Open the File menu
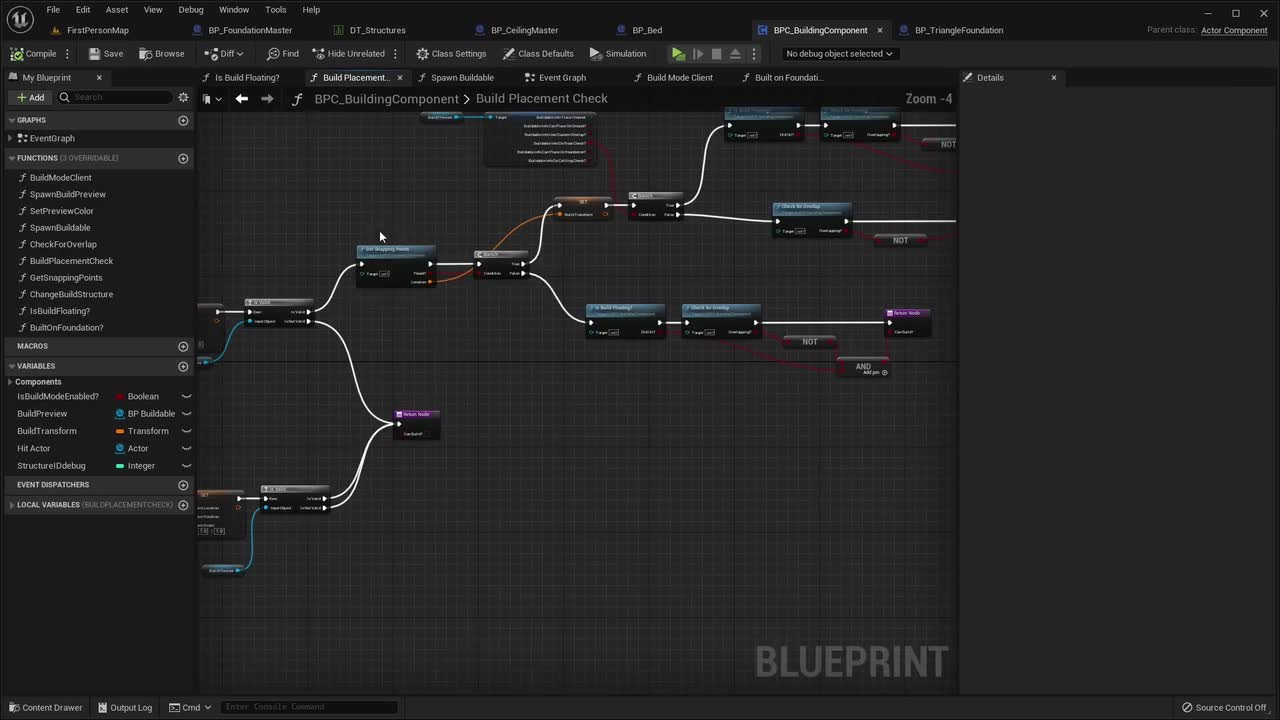Image resolution: width=1280 pixels, height=720 pixels. point(53,10)
